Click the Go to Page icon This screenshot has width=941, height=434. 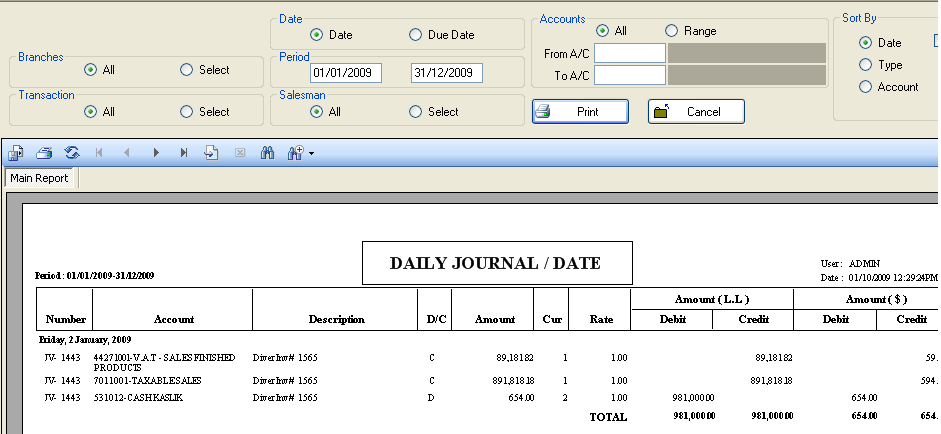coord(211,153)
